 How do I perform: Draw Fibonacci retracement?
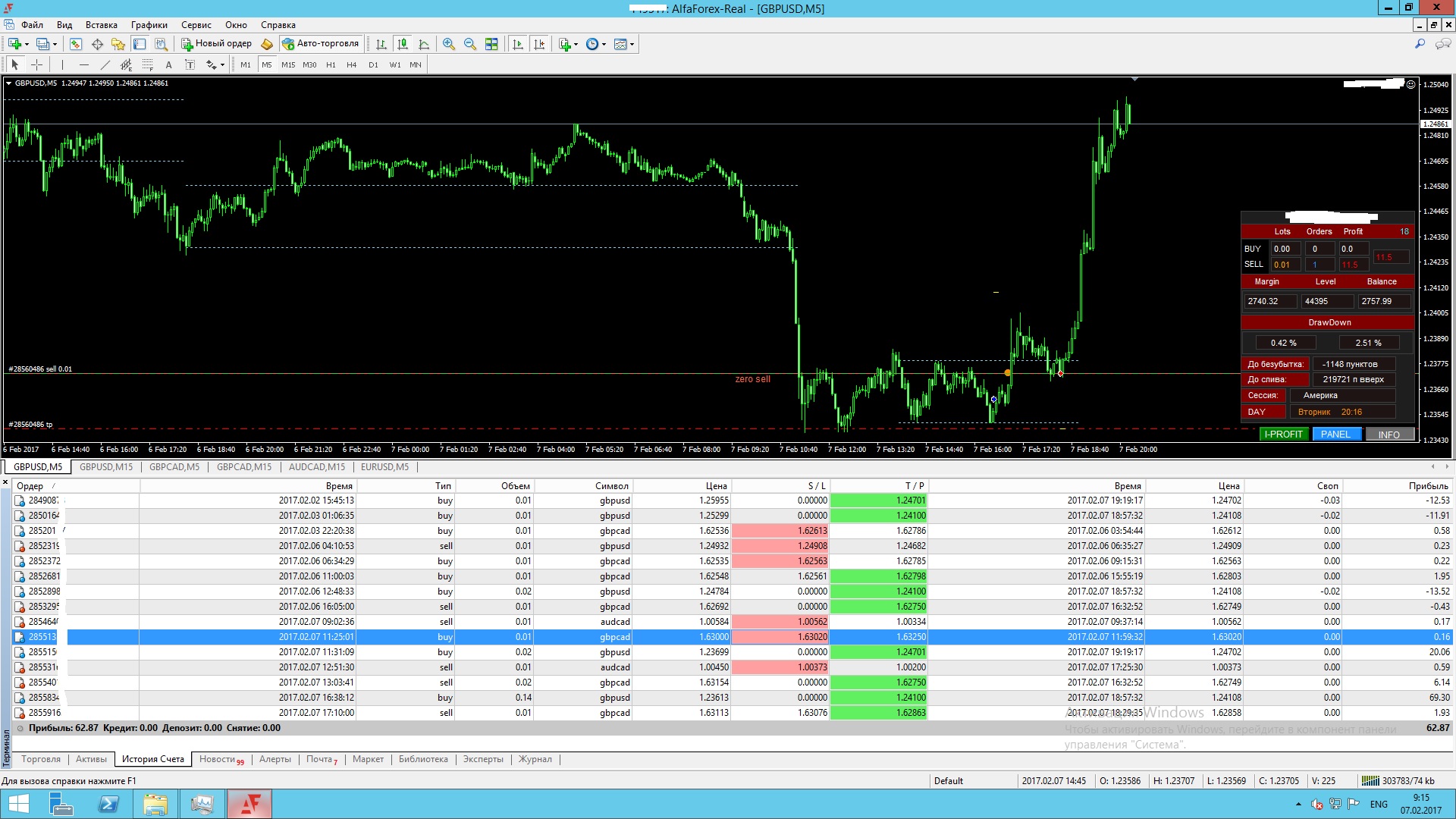click(147, 64)
